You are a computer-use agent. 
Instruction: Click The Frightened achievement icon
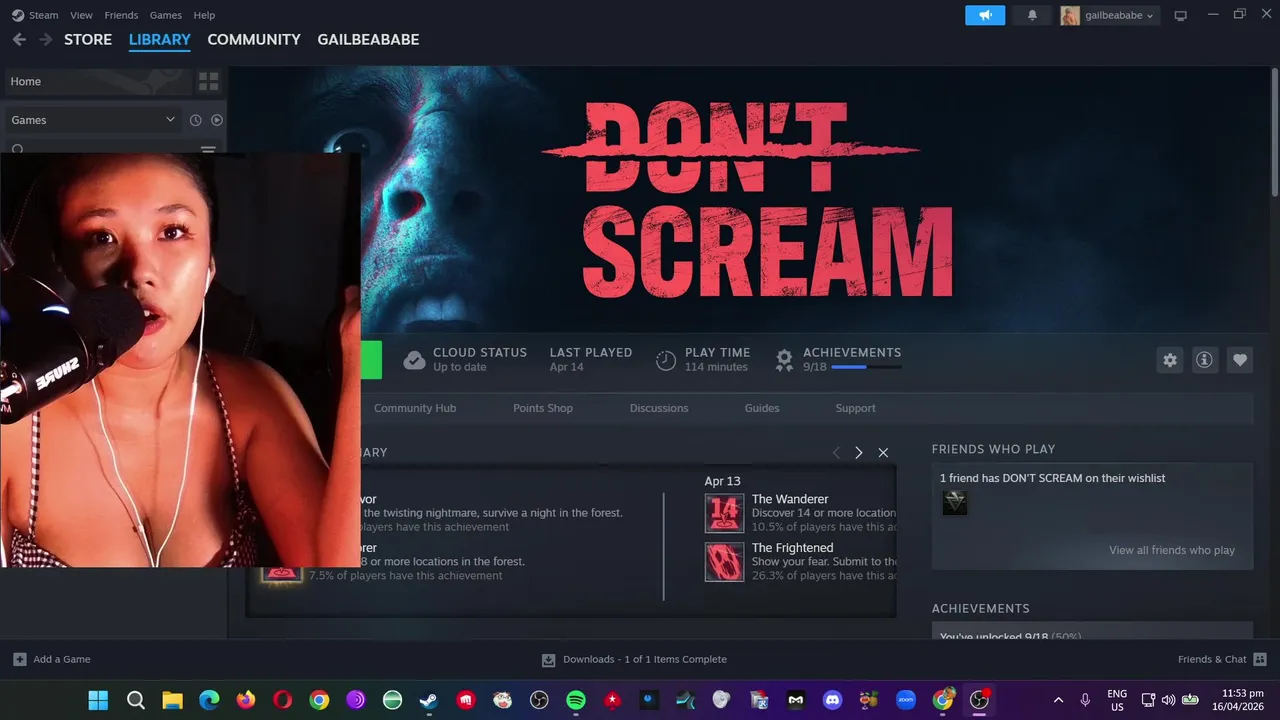pyautogui.click(x=724, y=562)
